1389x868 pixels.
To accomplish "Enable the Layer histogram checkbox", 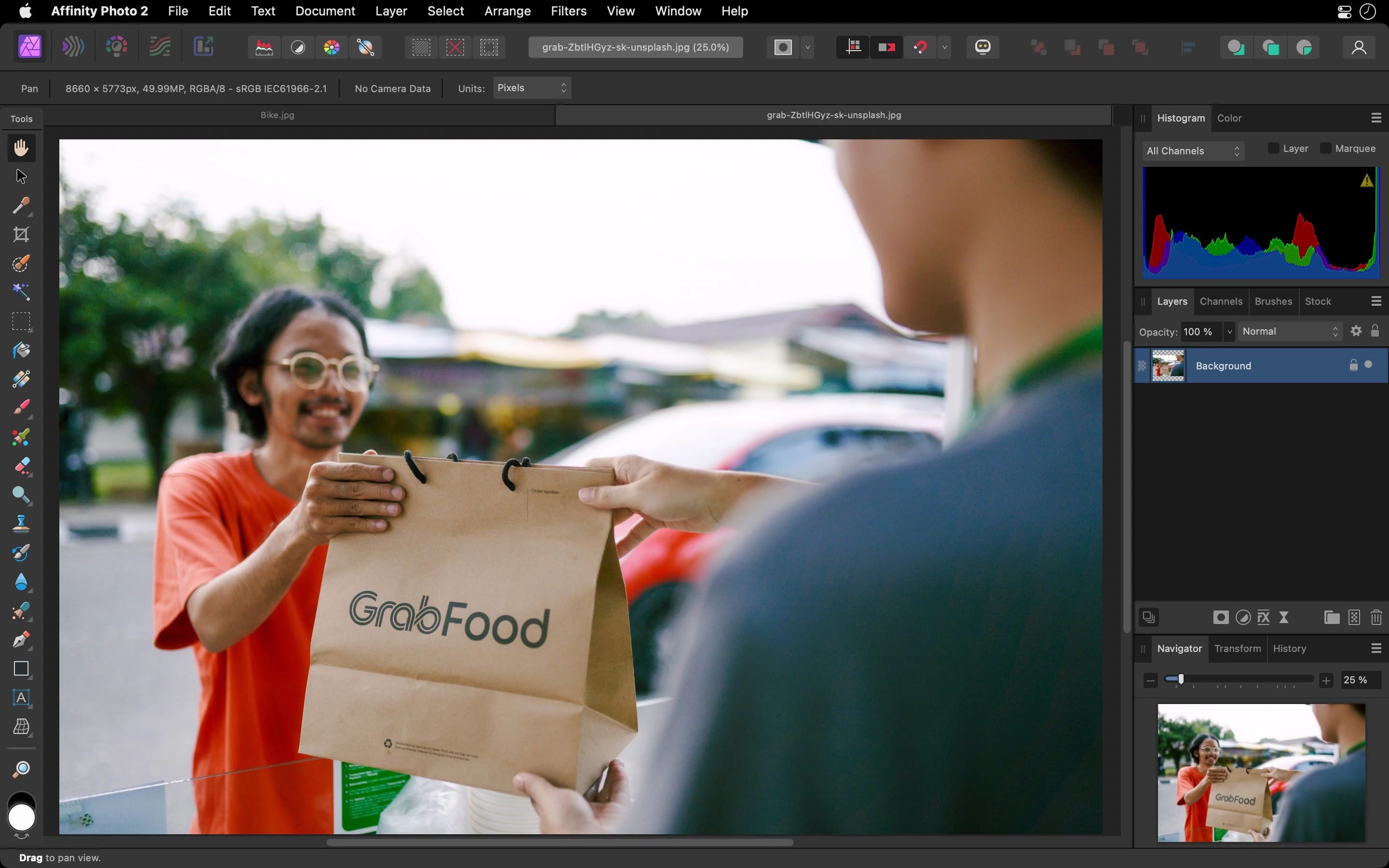I will (x=1273, y=149).
